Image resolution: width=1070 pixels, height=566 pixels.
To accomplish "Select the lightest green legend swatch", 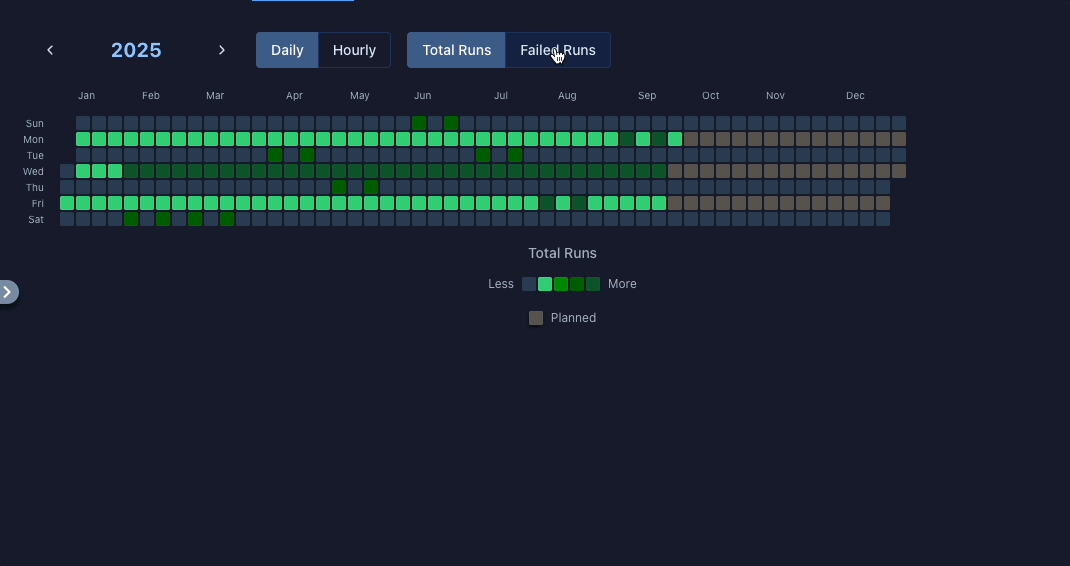I will pyautogui.click(x=545, y=284).
